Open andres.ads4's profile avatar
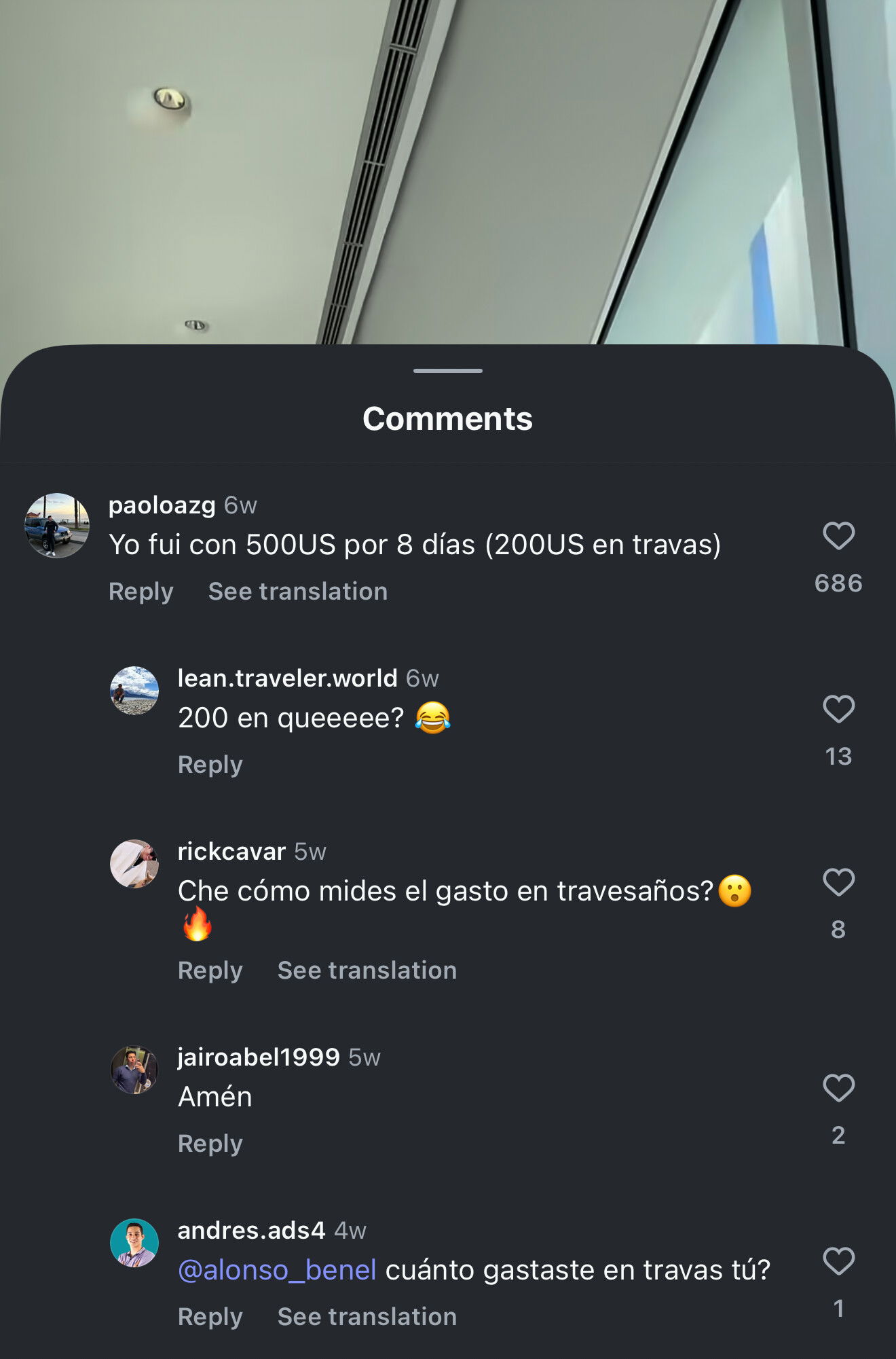 point(134,1243)
